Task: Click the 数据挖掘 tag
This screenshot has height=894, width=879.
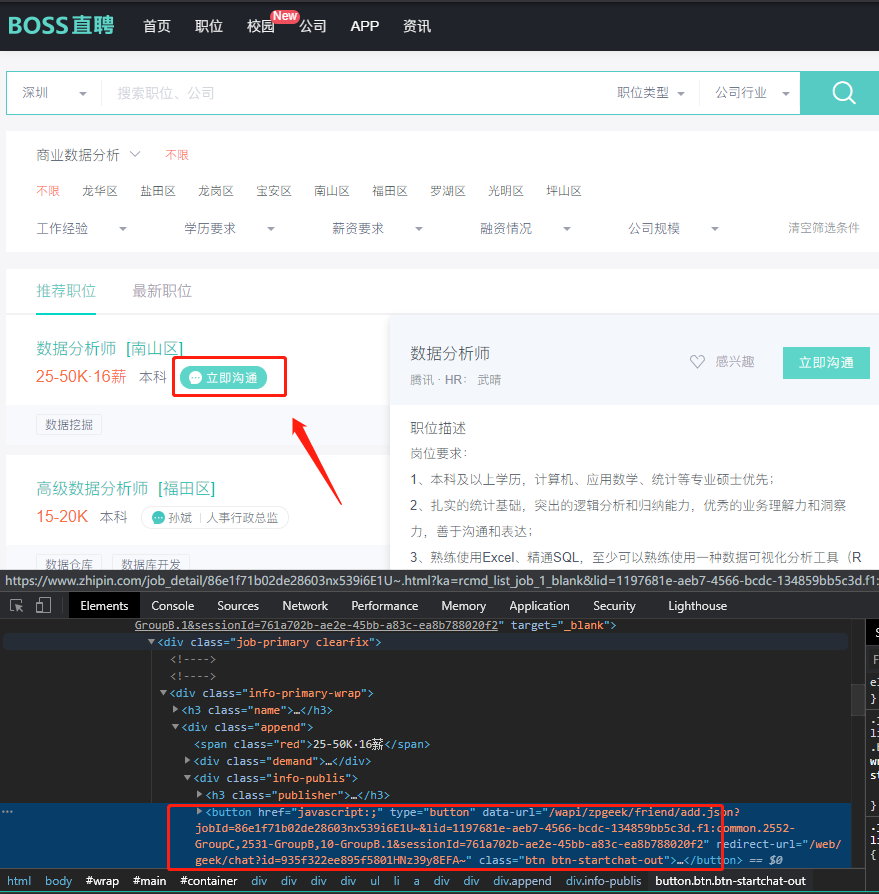Action: pyautogui.click(x=69, y=425)
